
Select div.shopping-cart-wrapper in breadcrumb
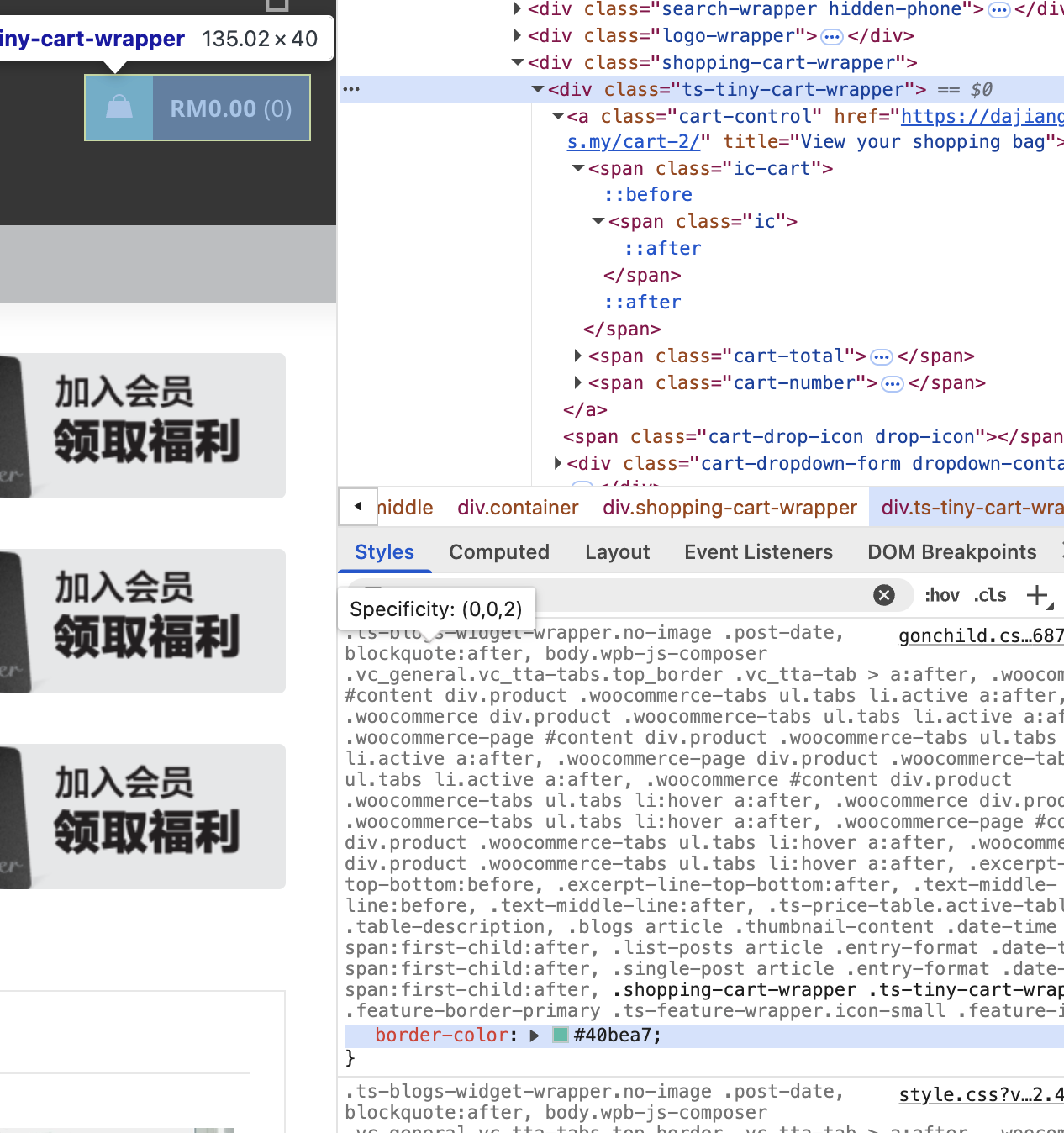[x=730, y=508]
